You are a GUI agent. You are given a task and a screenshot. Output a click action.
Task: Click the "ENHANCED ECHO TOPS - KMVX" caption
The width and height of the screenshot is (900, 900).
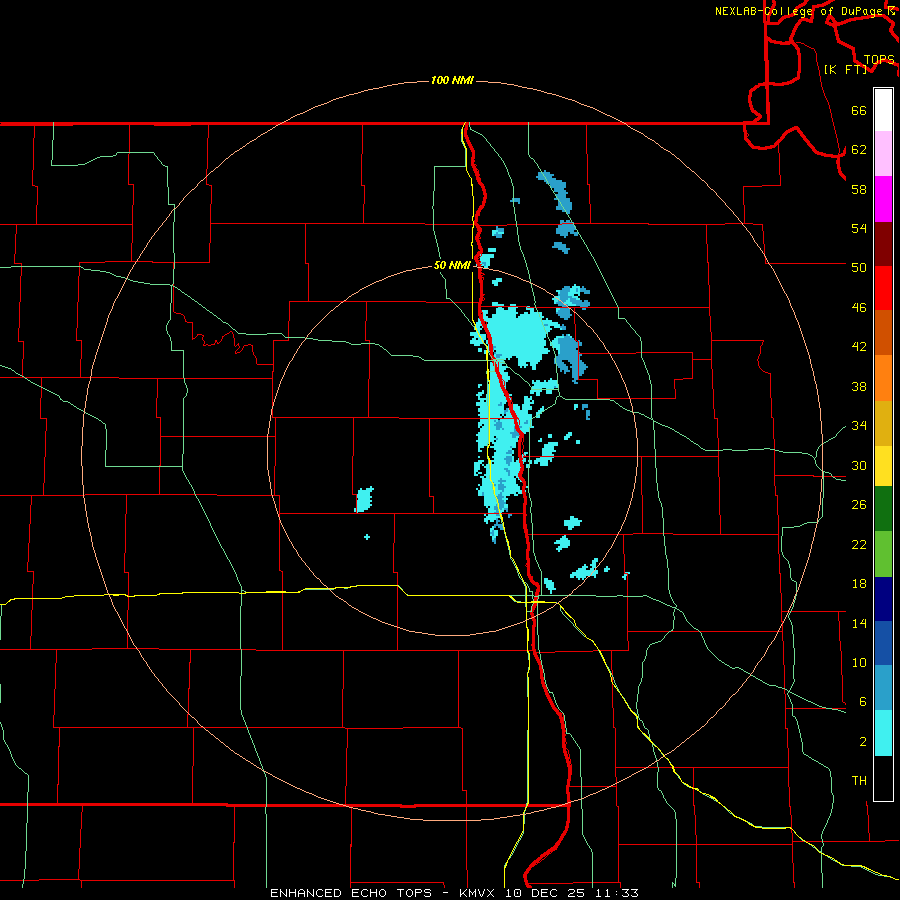[385, 893]
